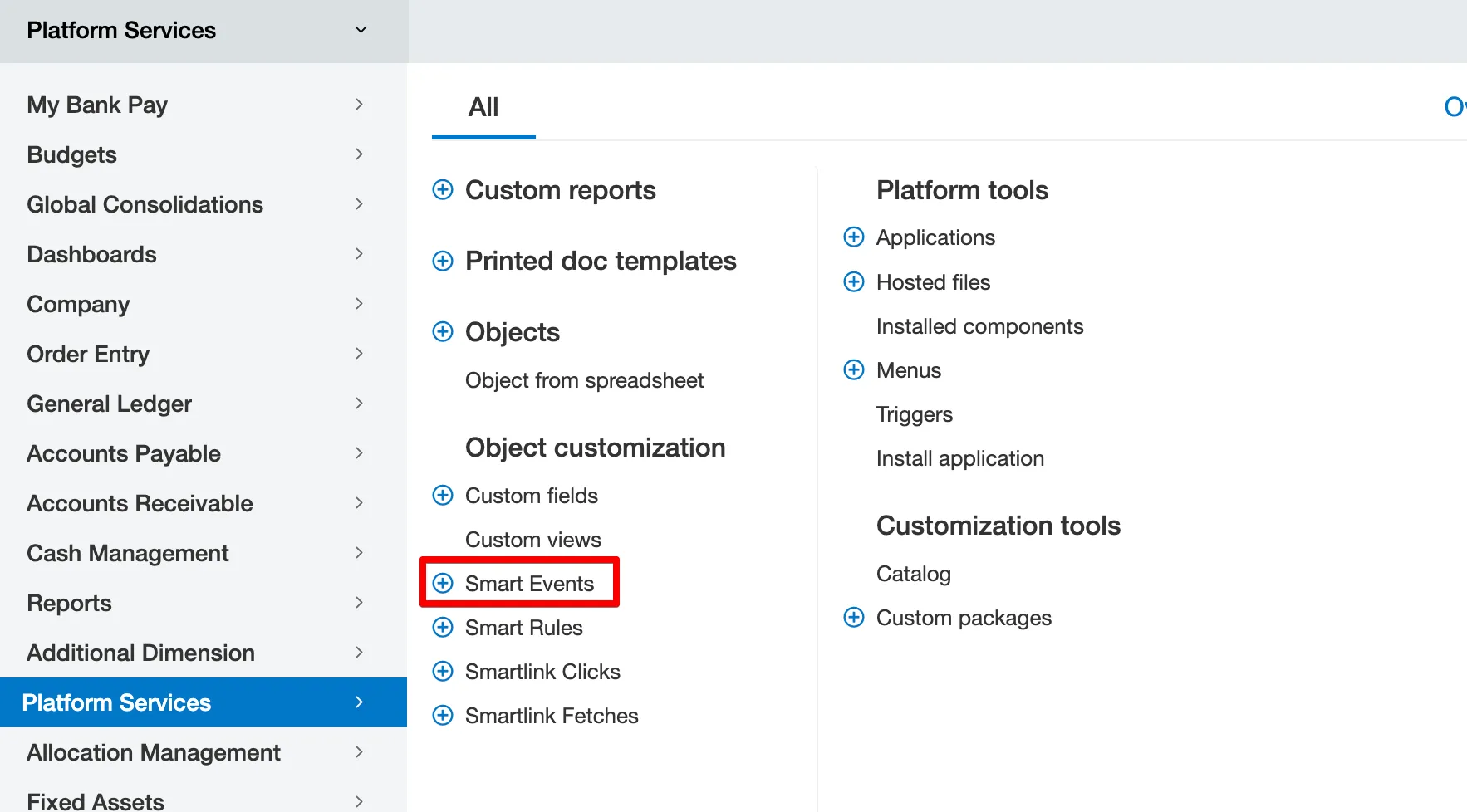1467x812 pixels.
Task: Open the Platform Services header dropdown
Action: click(x=361, y=30)
